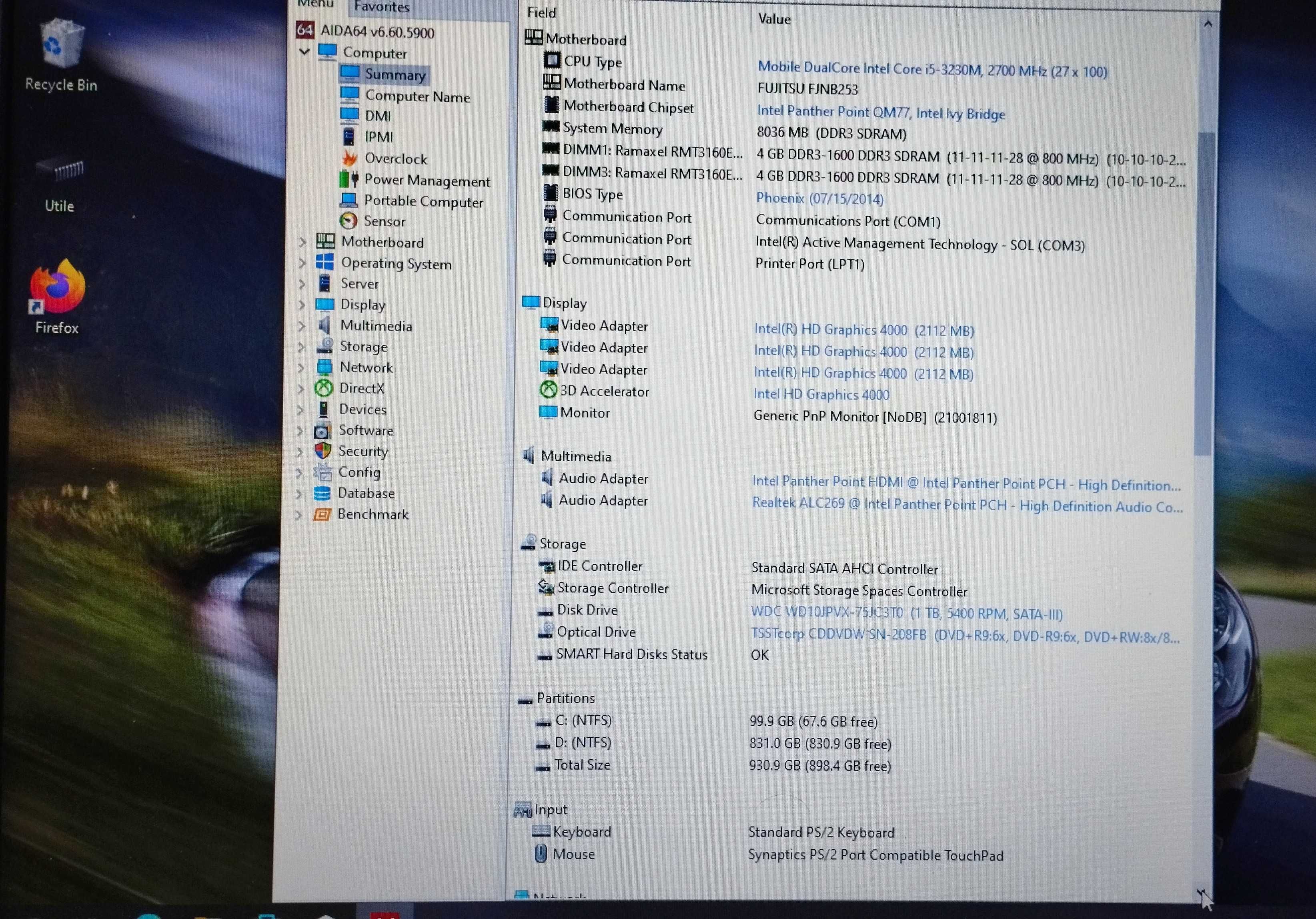Open Power Management battery icon

(349, 179)
